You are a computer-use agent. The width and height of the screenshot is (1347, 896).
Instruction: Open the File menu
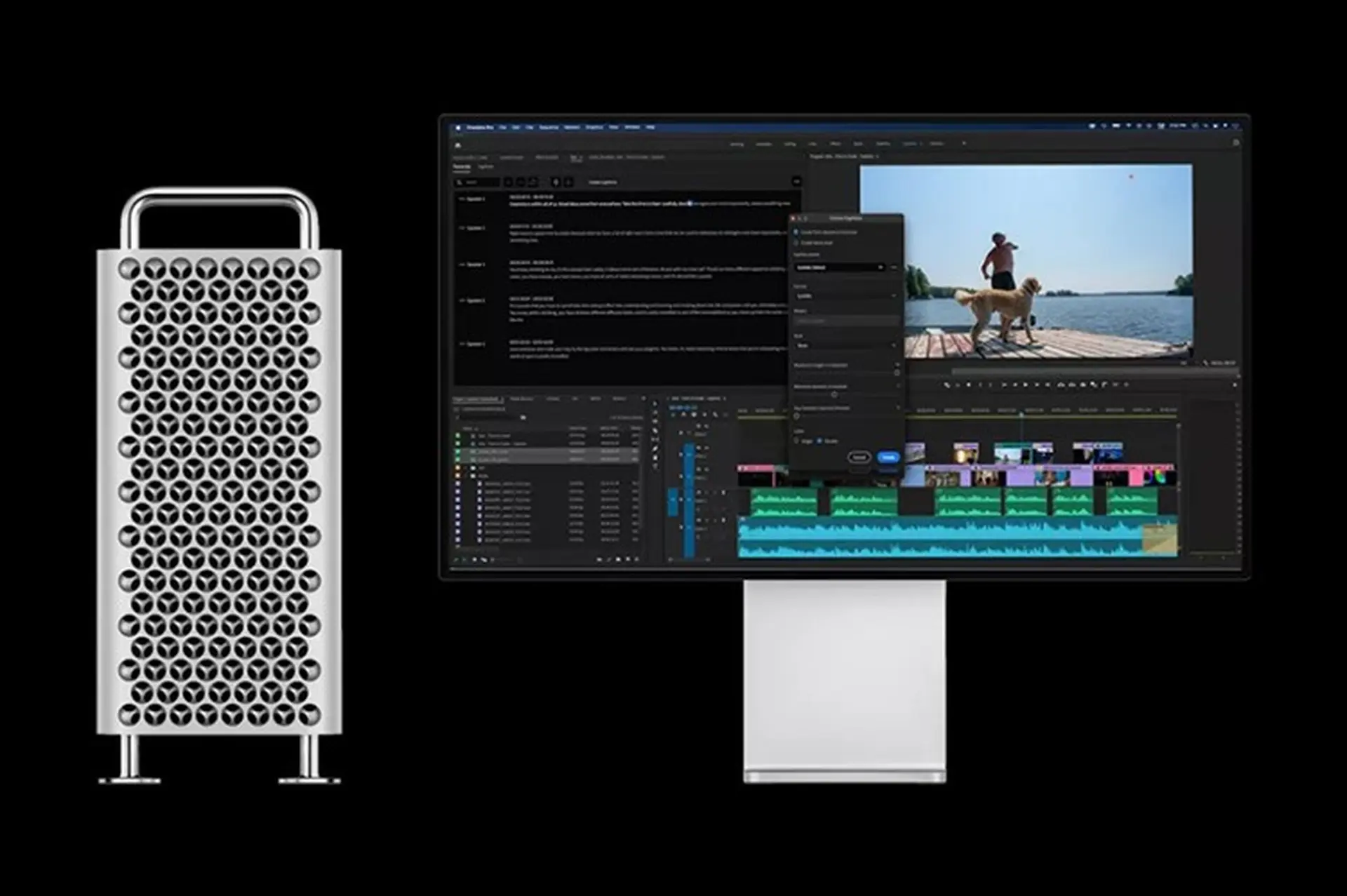coord(503,127)
